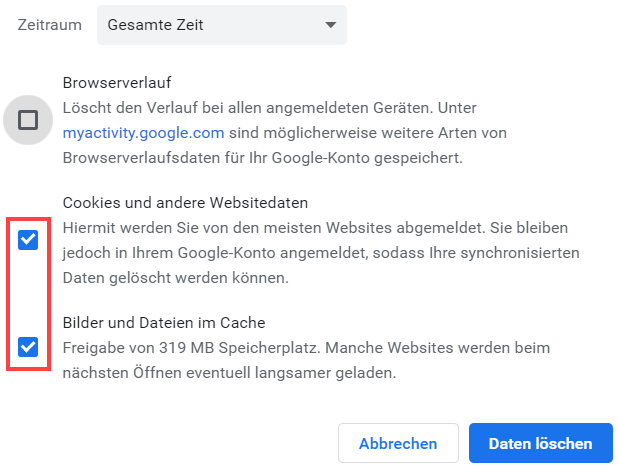Enable the Browserverlauf checkbox
This screenshot has width=619, height=471.
28,121
